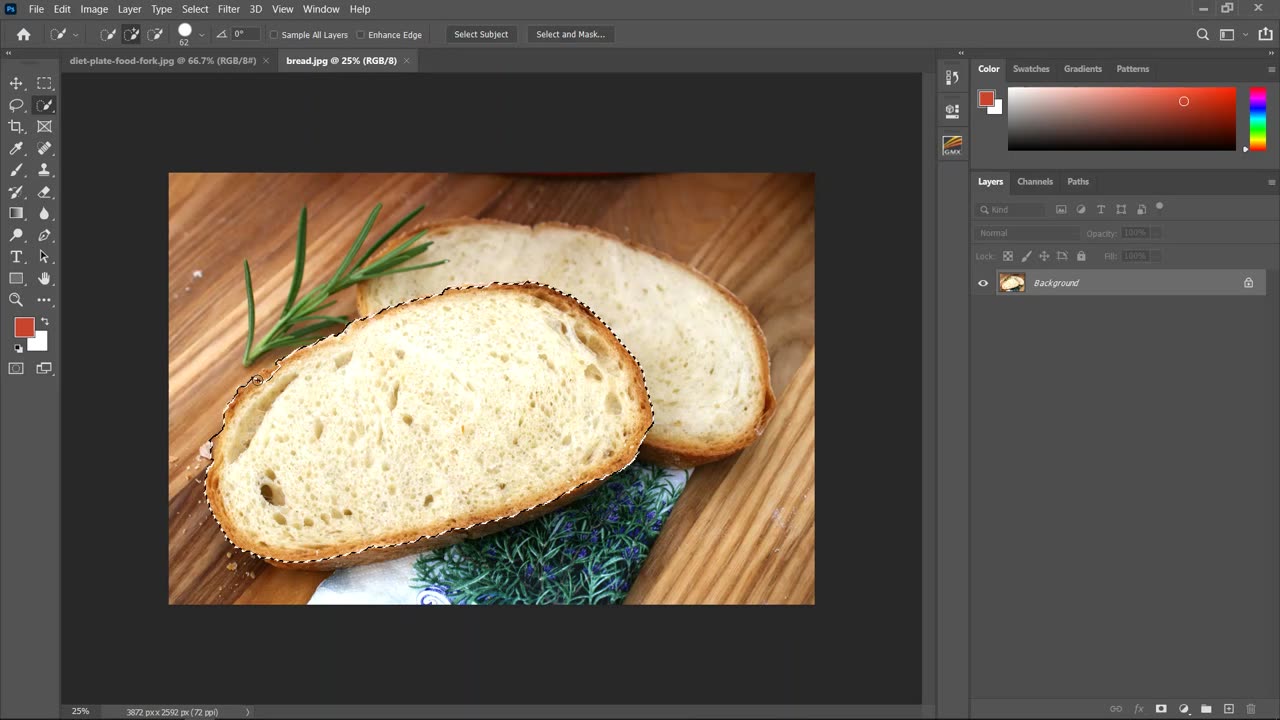Open the Normal blend mode dropdown
The width and height of the screenshot is (1280, 720).
click(x=1027, y=233)
